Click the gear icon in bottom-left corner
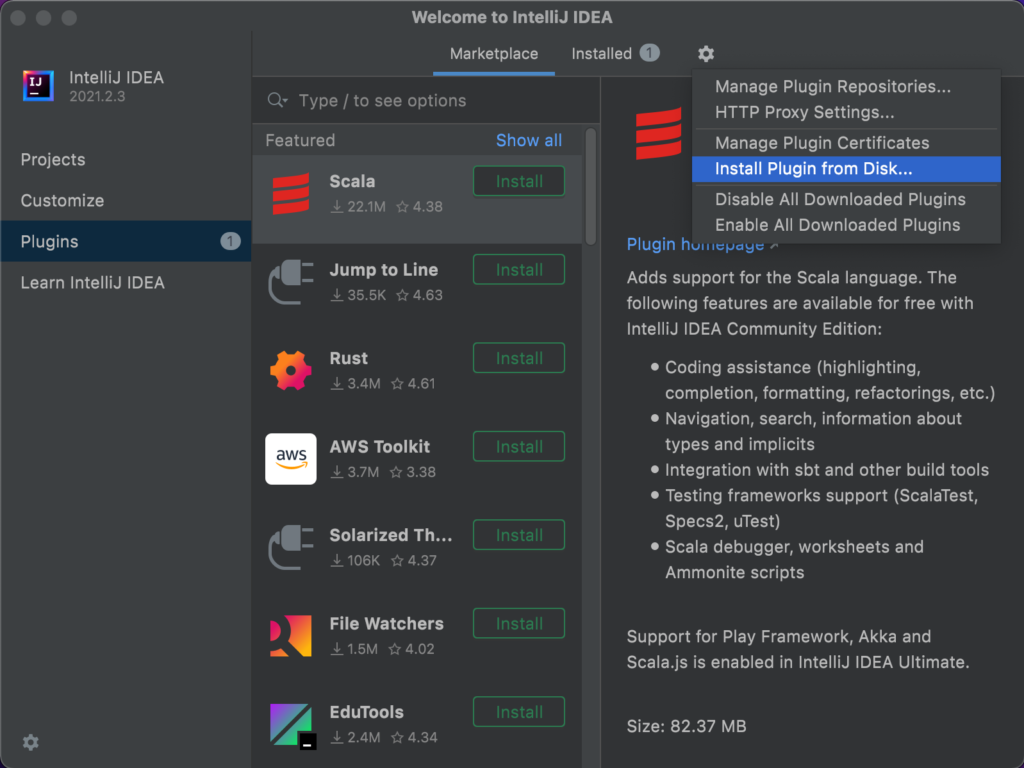 point(30,742)
